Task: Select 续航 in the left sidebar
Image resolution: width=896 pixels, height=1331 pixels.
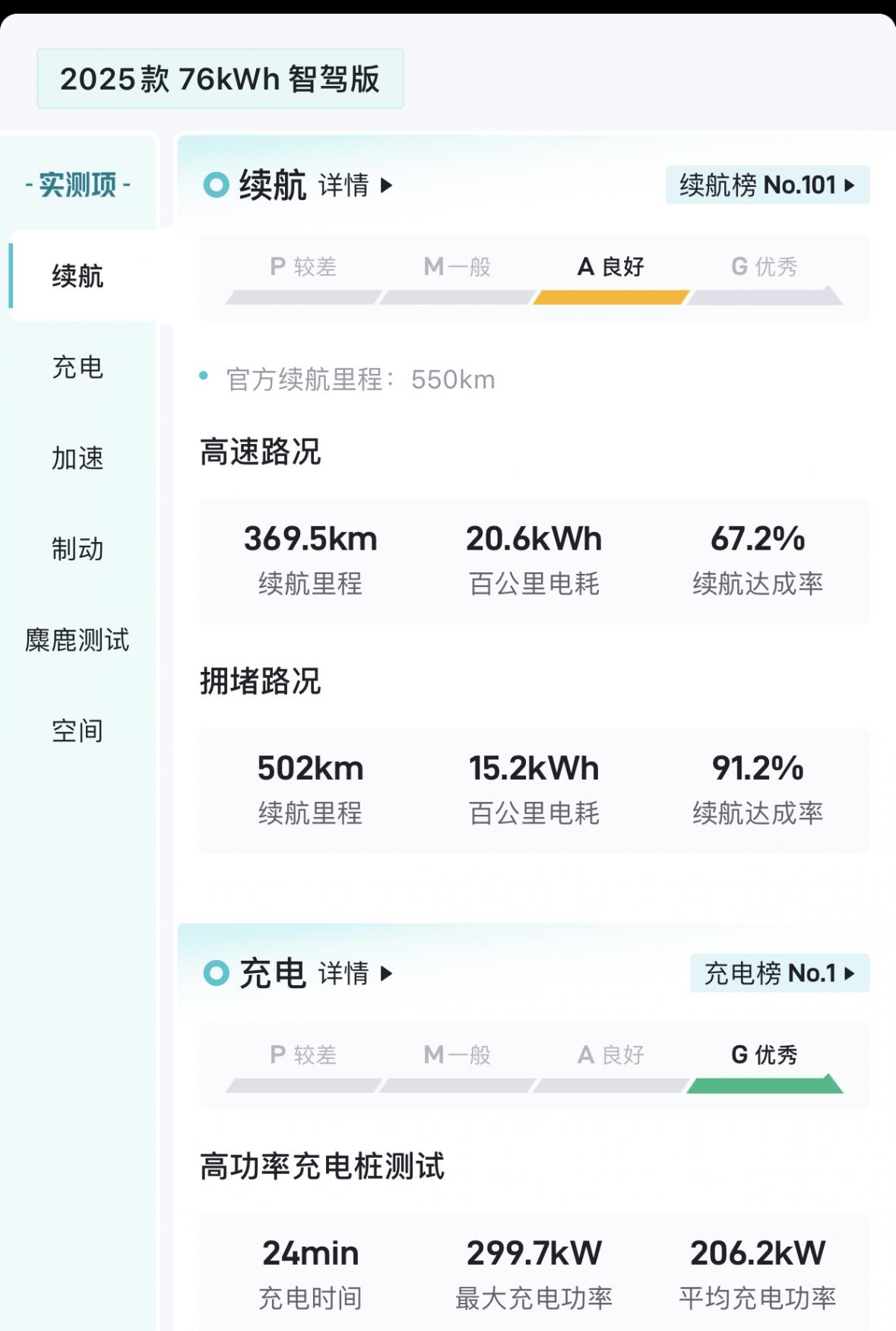Action: tap(78, 276)
